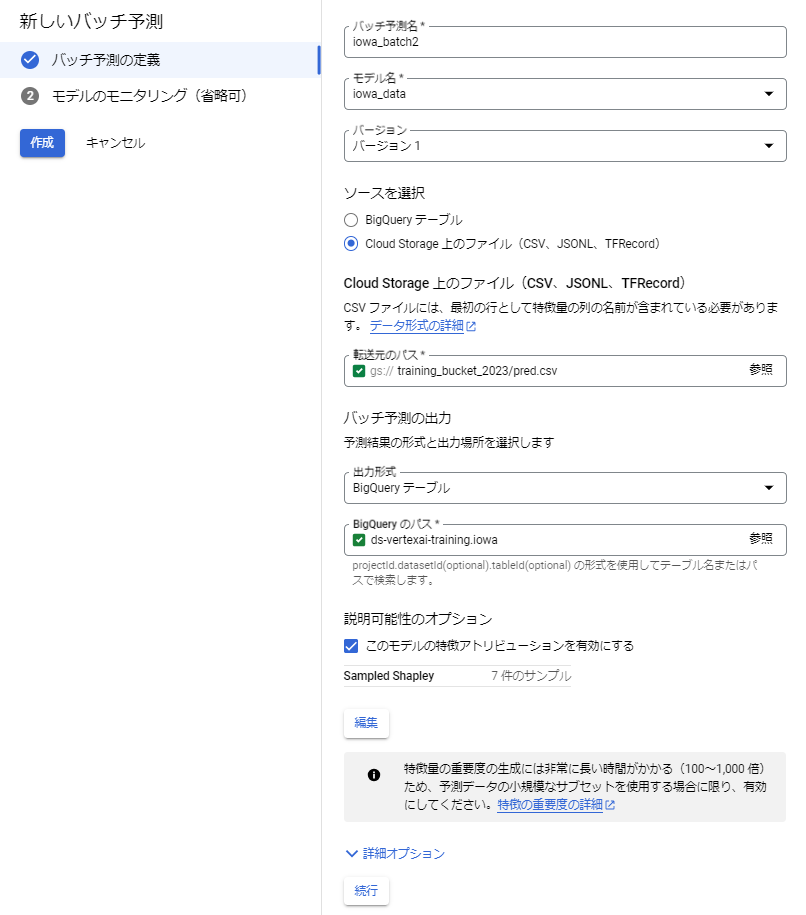Click the 編集 button
Image resolution: width=806 pixels, height=915 pixels.
click(366, 723)
